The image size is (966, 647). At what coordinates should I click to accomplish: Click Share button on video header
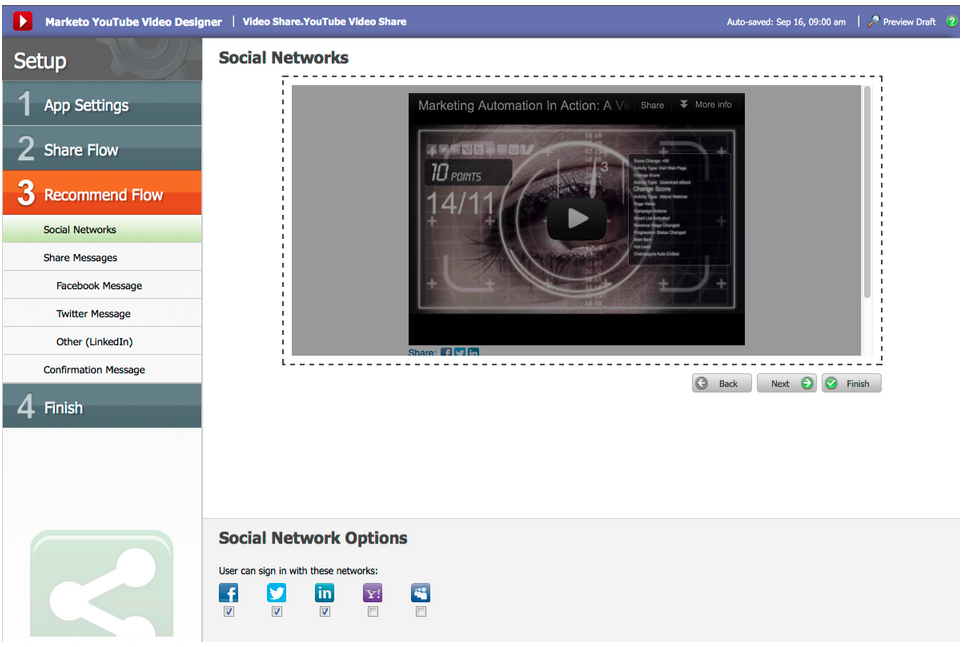tap(652, 105)
